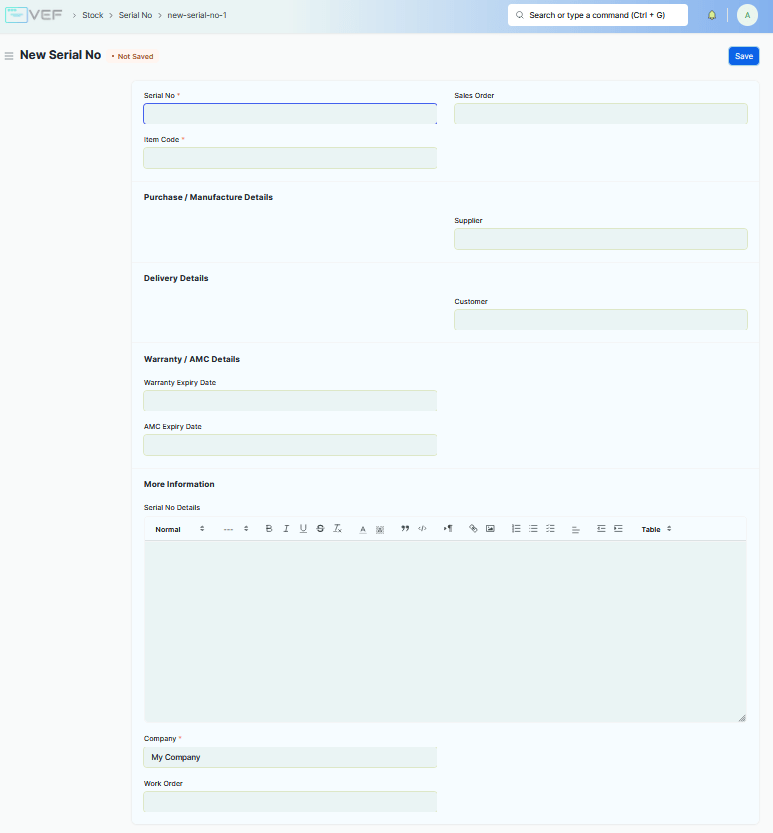Open the user avatar menu
The width and height of the screenshot is (773, 833).
pos(747,15)
